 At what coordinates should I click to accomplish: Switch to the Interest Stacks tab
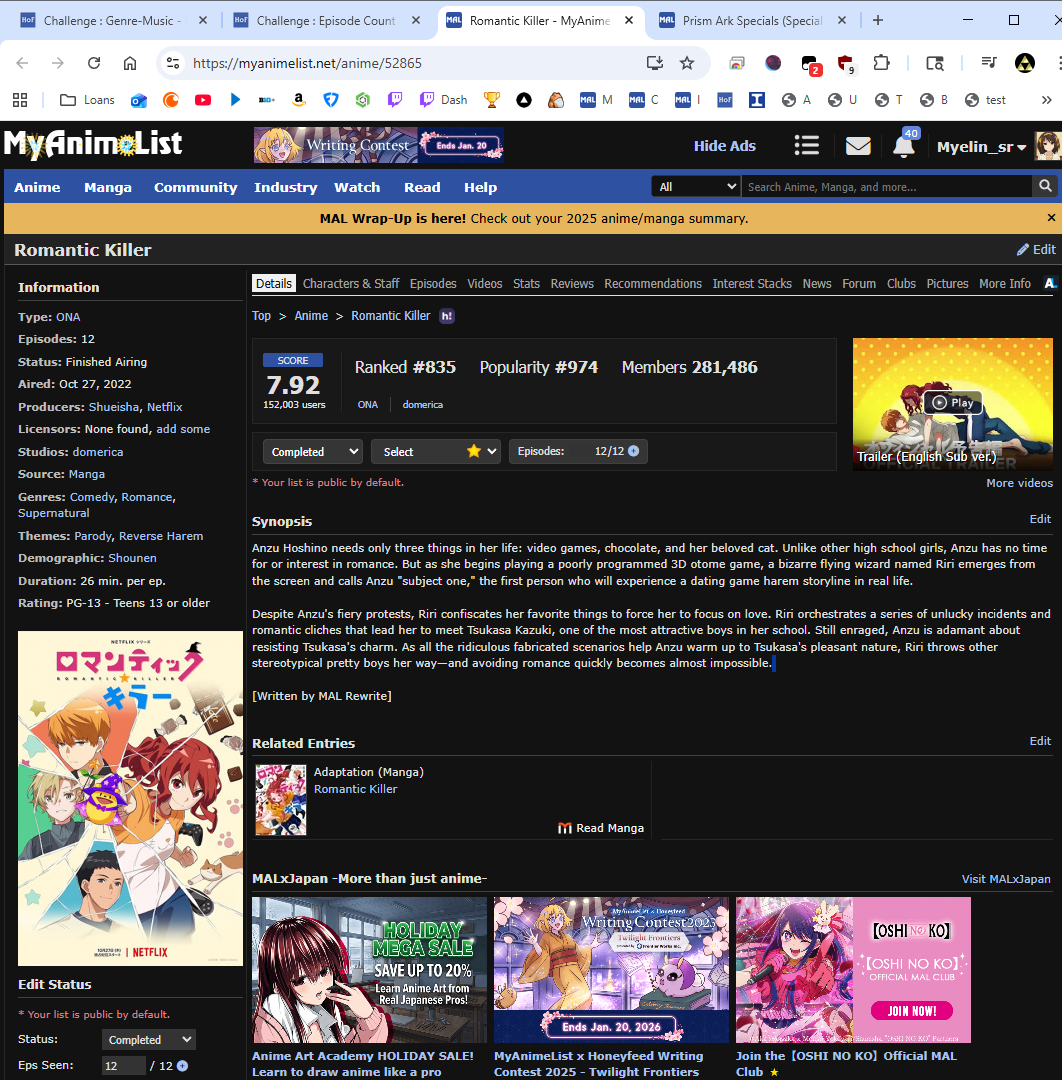click(x=752, y=283)
